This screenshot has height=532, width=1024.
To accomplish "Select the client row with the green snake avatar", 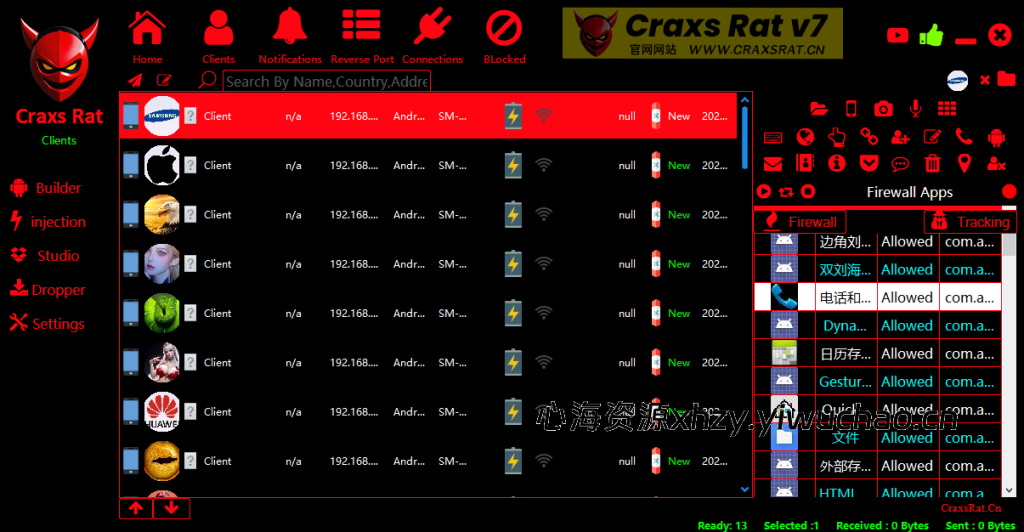I will coord(429,313).
